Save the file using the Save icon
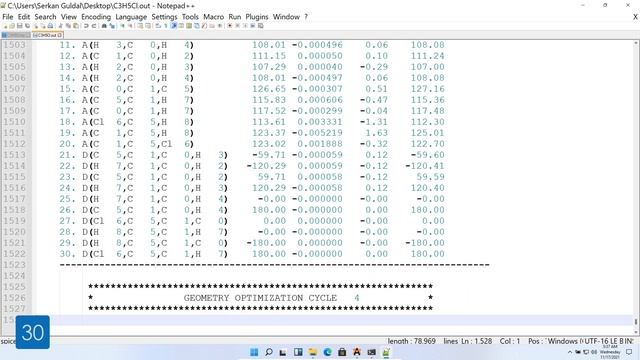 coord(20,26)
